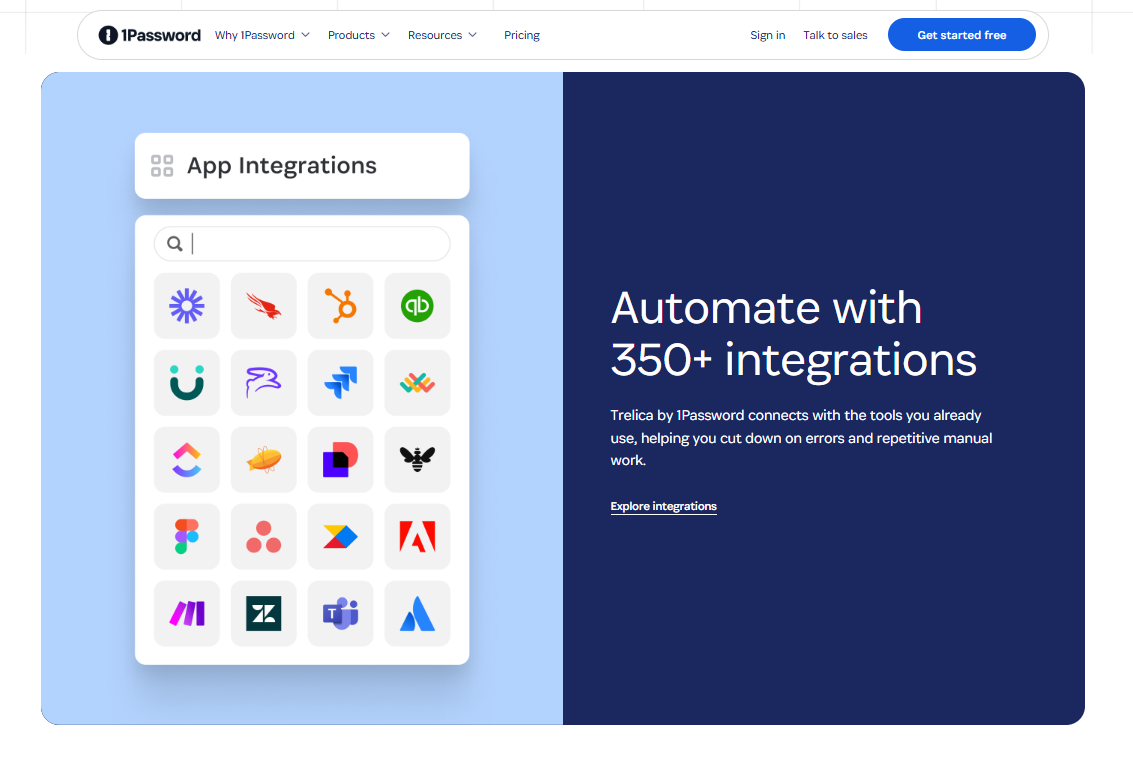Image resolution: width=1133 pixels, height=777 pixels.
Task: Select the Microsoft Teams integration icon
Action: 340,614
